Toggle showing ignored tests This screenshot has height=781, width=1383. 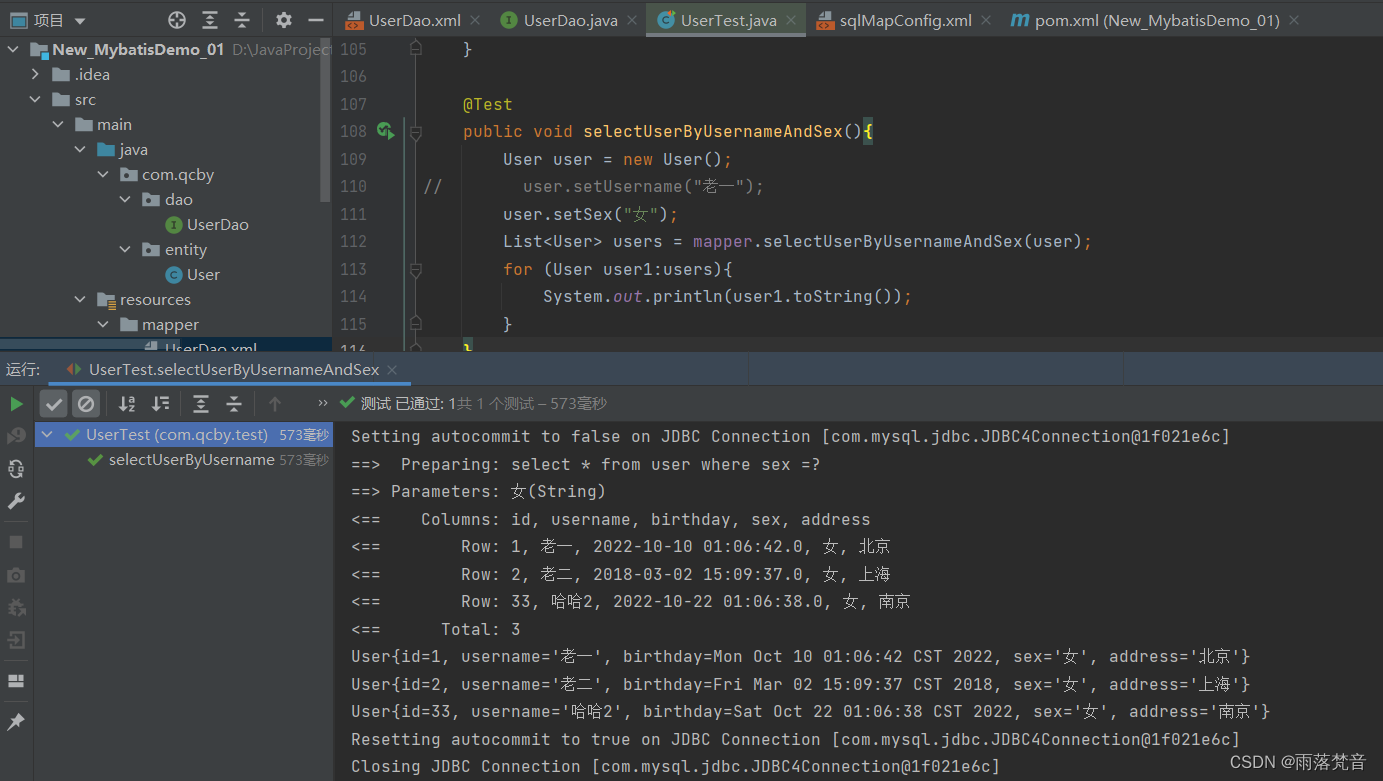click(86, 403)
